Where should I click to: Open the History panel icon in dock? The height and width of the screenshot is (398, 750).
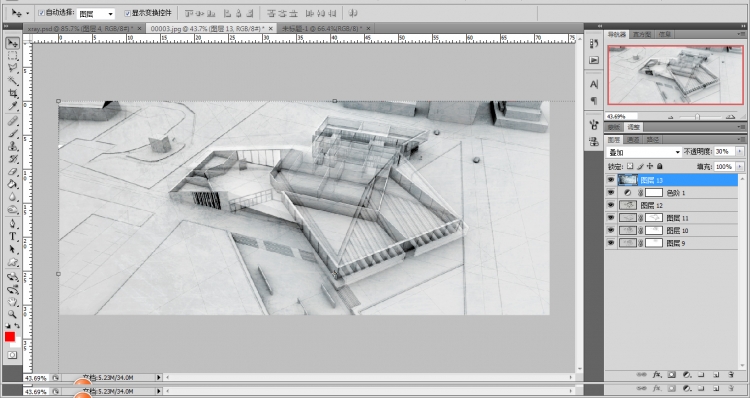point(594,44)
